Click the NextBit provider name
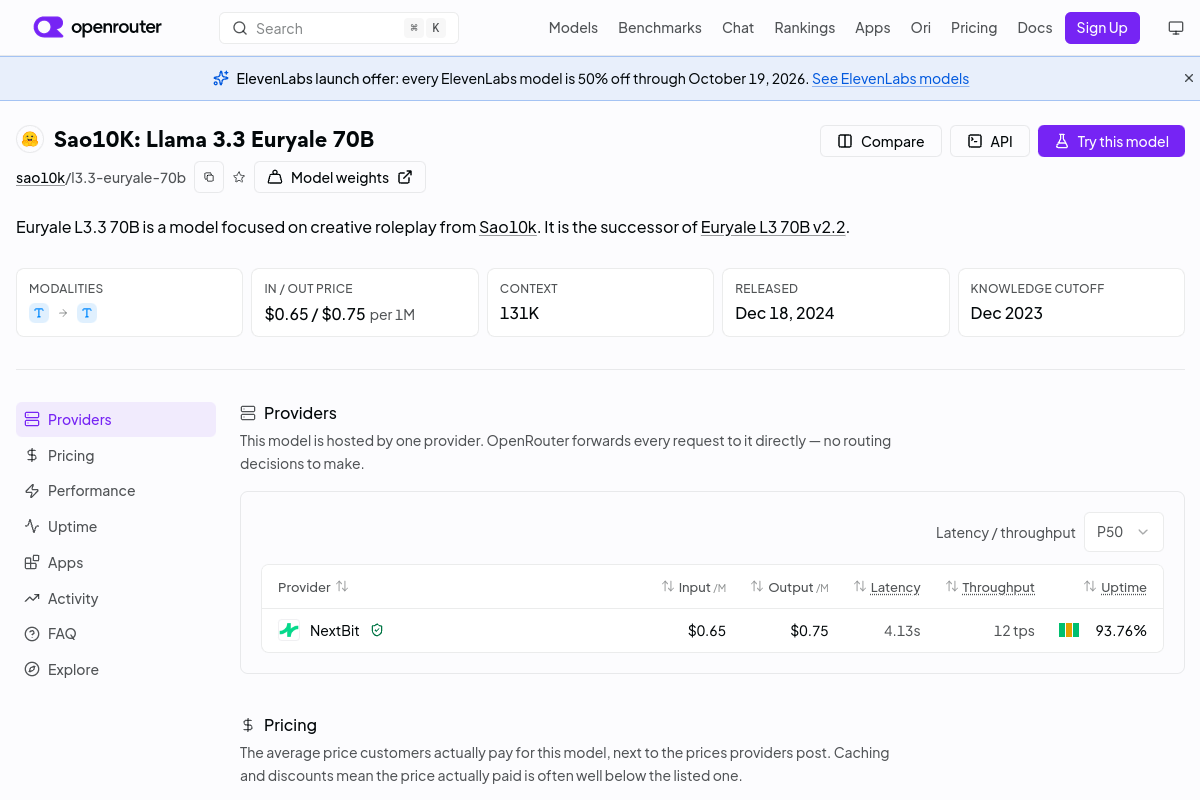1200x800 pixels. coord(334,630)
